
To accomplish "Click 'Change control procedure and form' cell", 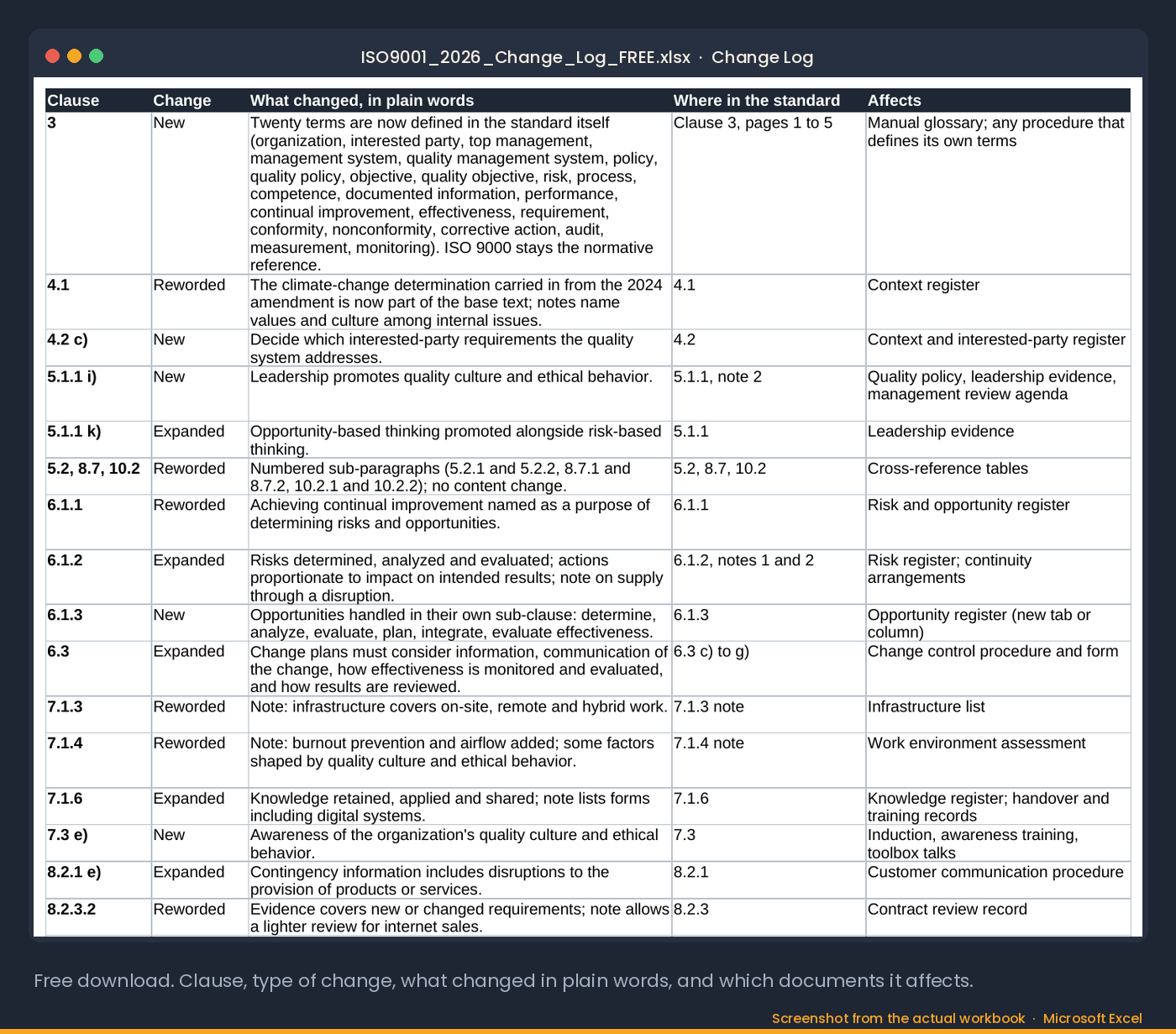I will pos(998,669).
